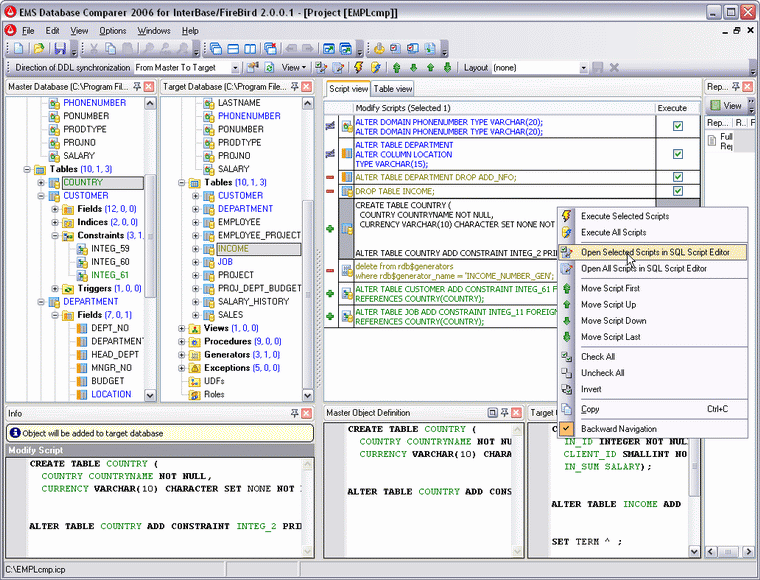Click the Views folder icon in target tree

[x=195, y=329]
